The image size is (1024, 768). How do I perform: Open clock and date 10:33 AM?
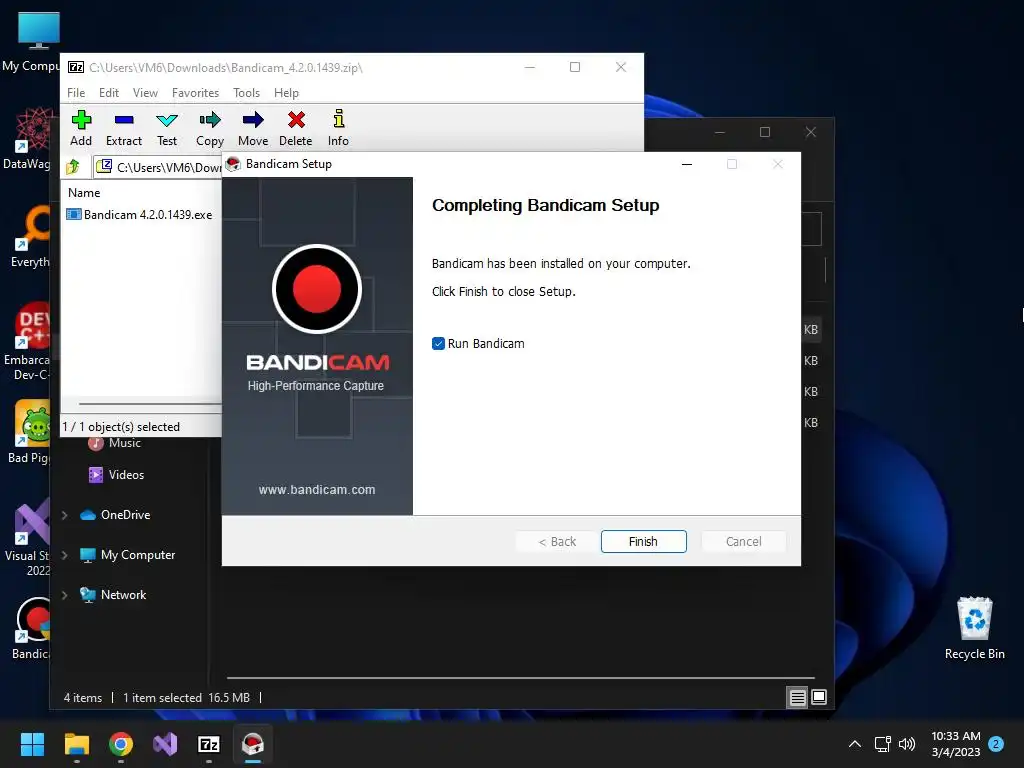click(955, 744)
